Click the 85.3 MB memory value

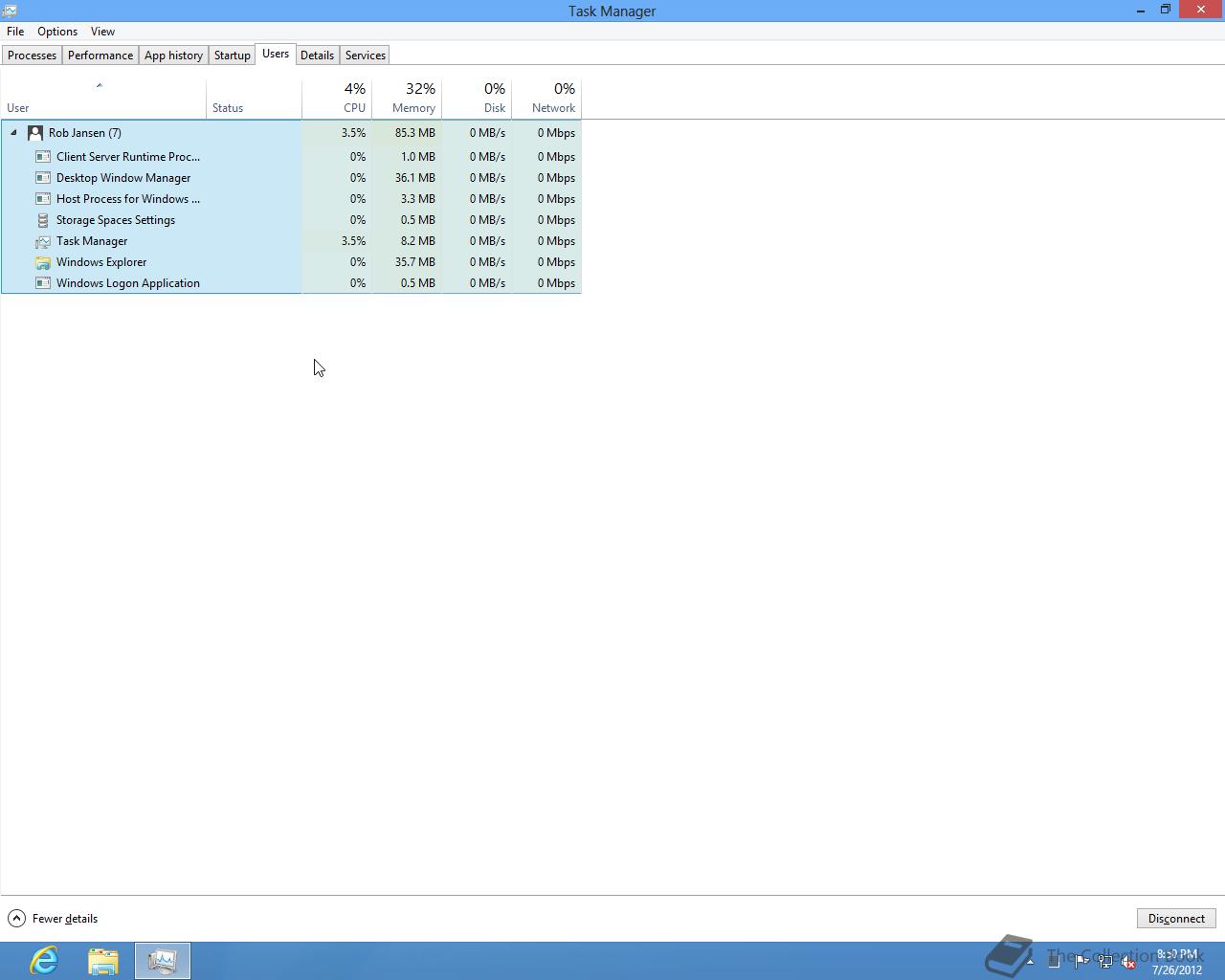[x=415, y=133]
